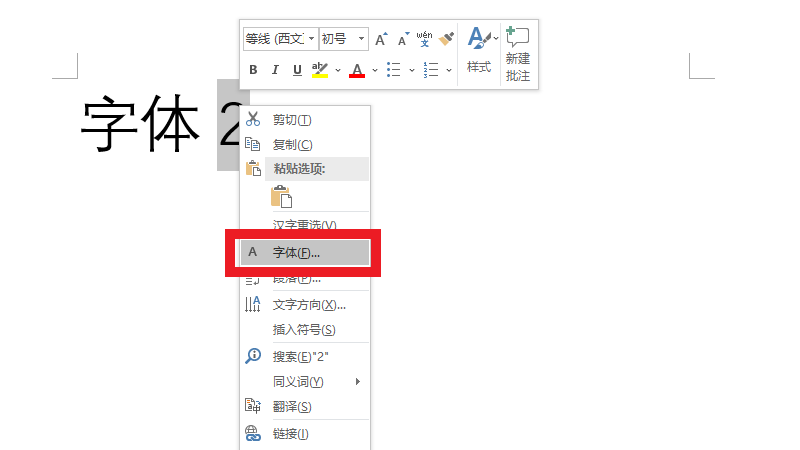The height and width of the screenshot is (450, 800).
Task: Select 插入符号(S) menu entry
Action: (305, 330)
